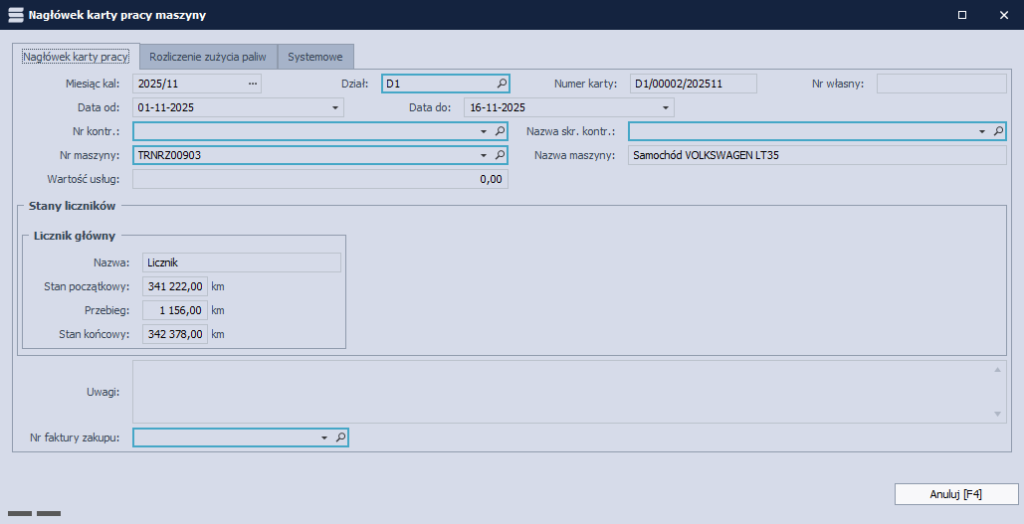This screenshot has width=1024, height=524.
Task: Click magnifier icon in Nr faktury zakupu field
Action: coord(340,437)
